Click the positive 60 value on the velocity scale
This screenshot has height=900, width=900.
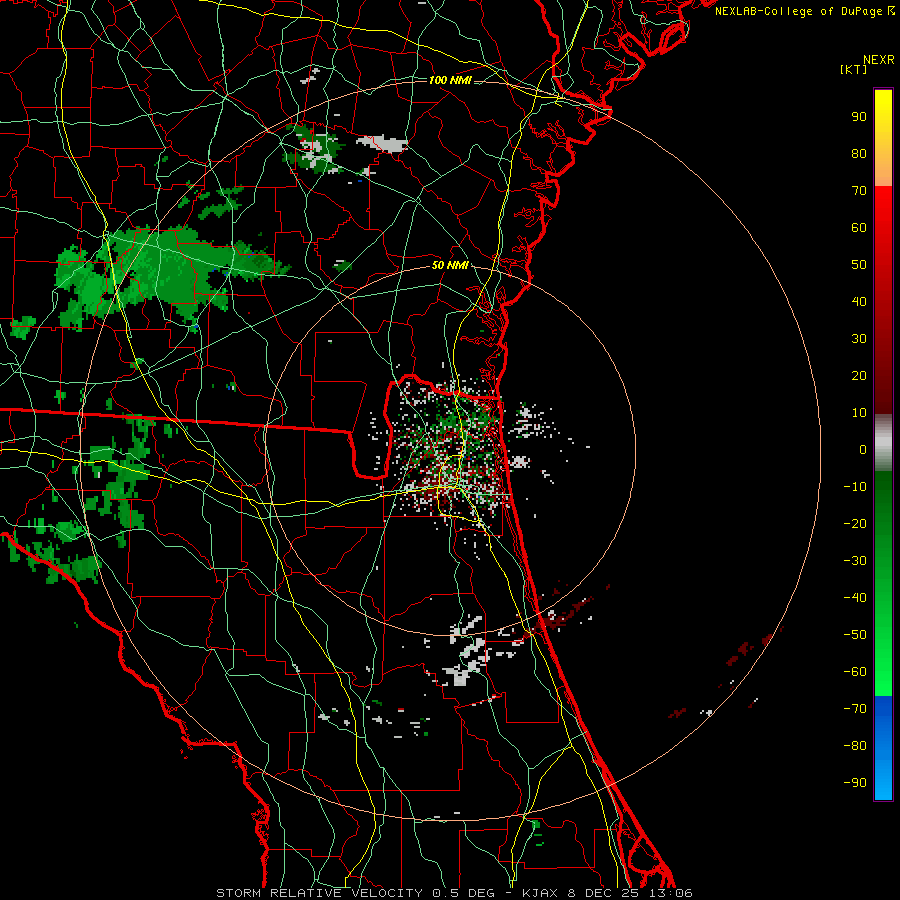[859, 227]
